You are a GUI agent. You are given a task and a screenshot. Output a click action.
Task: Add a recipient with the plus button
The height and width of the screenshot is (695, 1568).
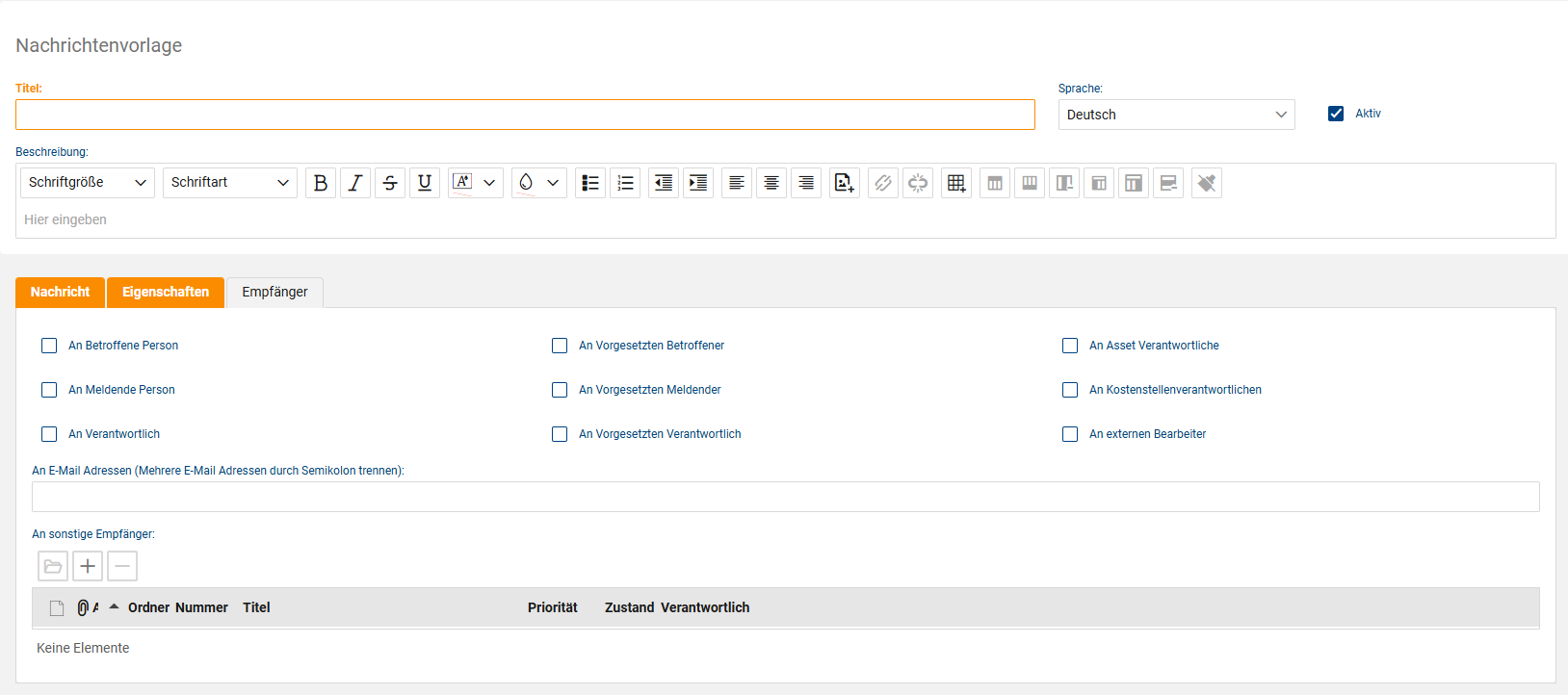tap(88, 566)
